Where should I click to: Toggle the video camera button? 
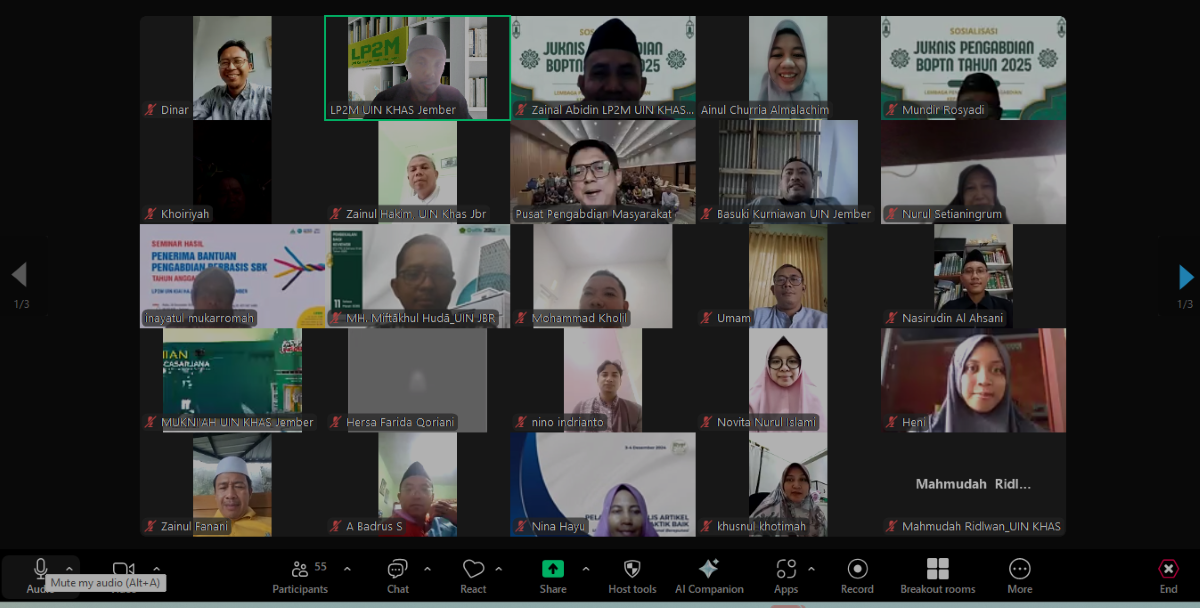point(123,569)
